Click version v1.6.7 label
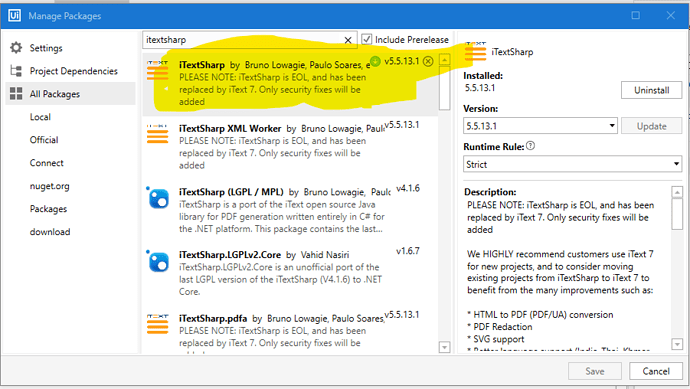Screen dimensions: 690x389 pos(408,251)
